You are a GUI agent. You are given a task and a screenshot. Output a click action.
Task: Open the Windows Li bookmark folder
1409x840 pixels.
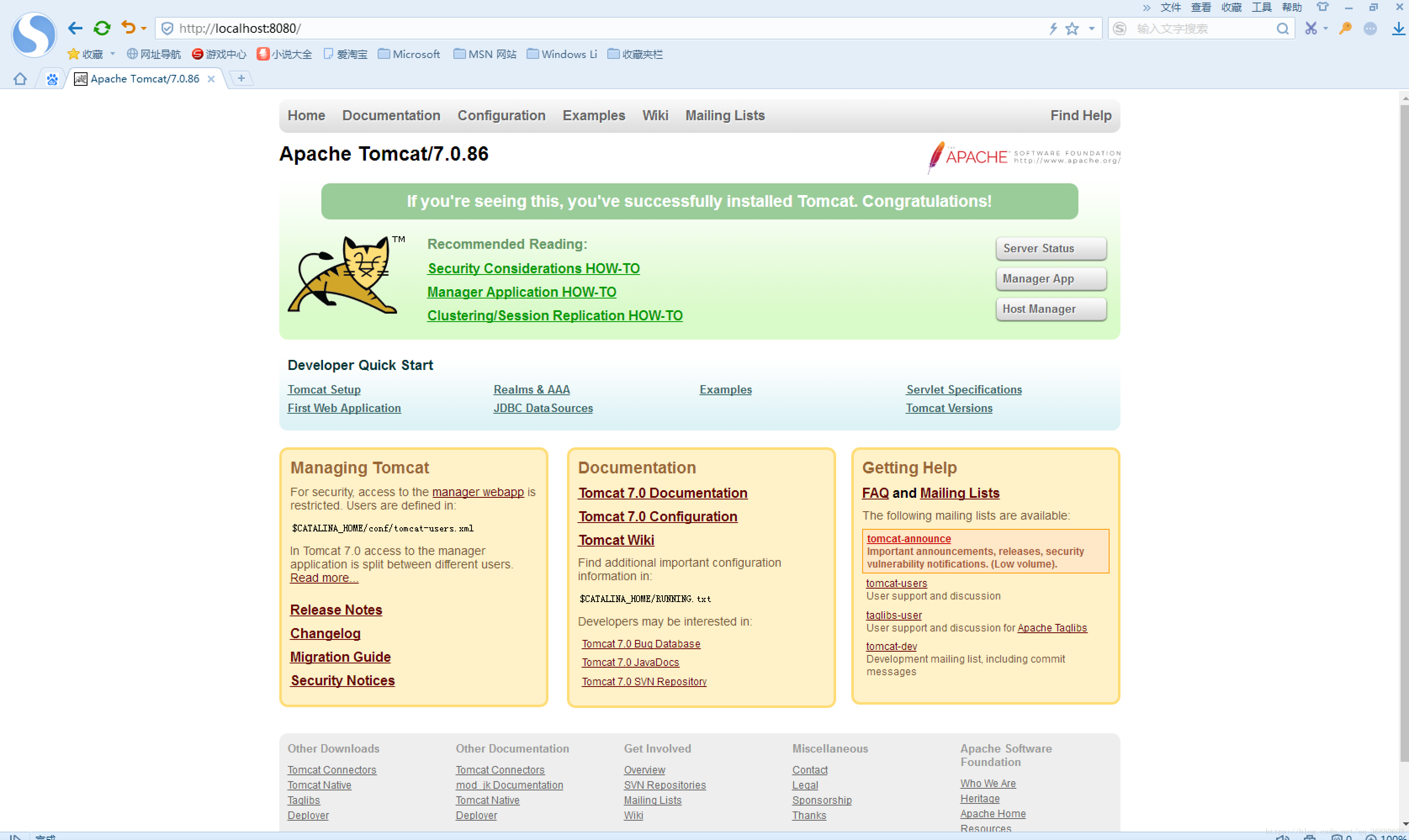(x=561, y=54)
